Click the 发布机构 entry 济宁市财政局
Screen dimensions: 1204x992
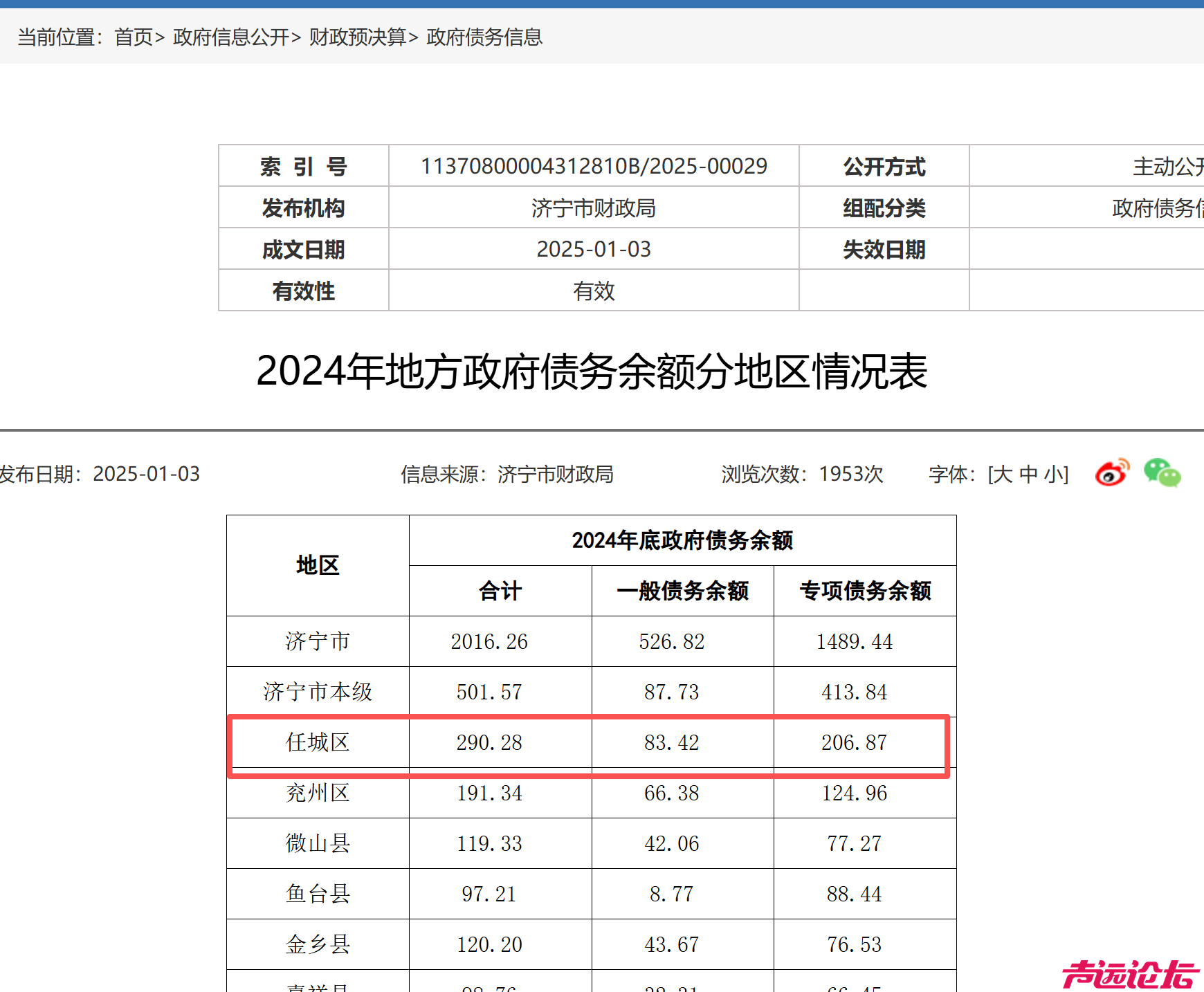click(594, 208)
